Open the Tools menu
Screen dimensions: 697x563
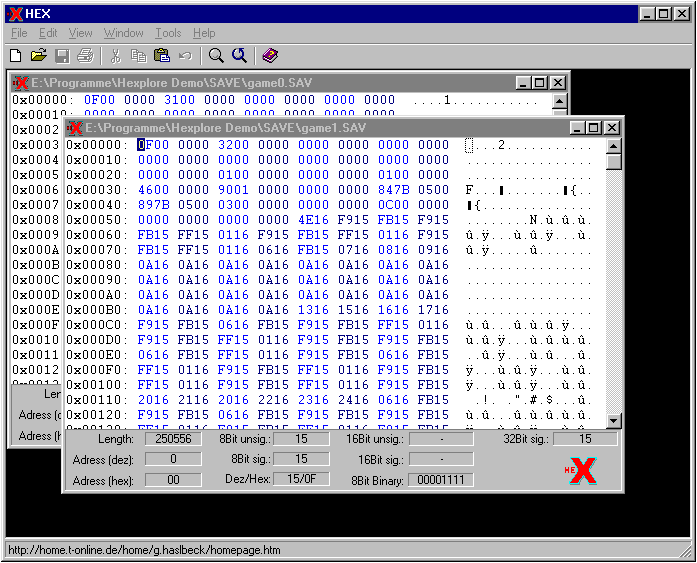pyautogui.click(x=168, y=33)
